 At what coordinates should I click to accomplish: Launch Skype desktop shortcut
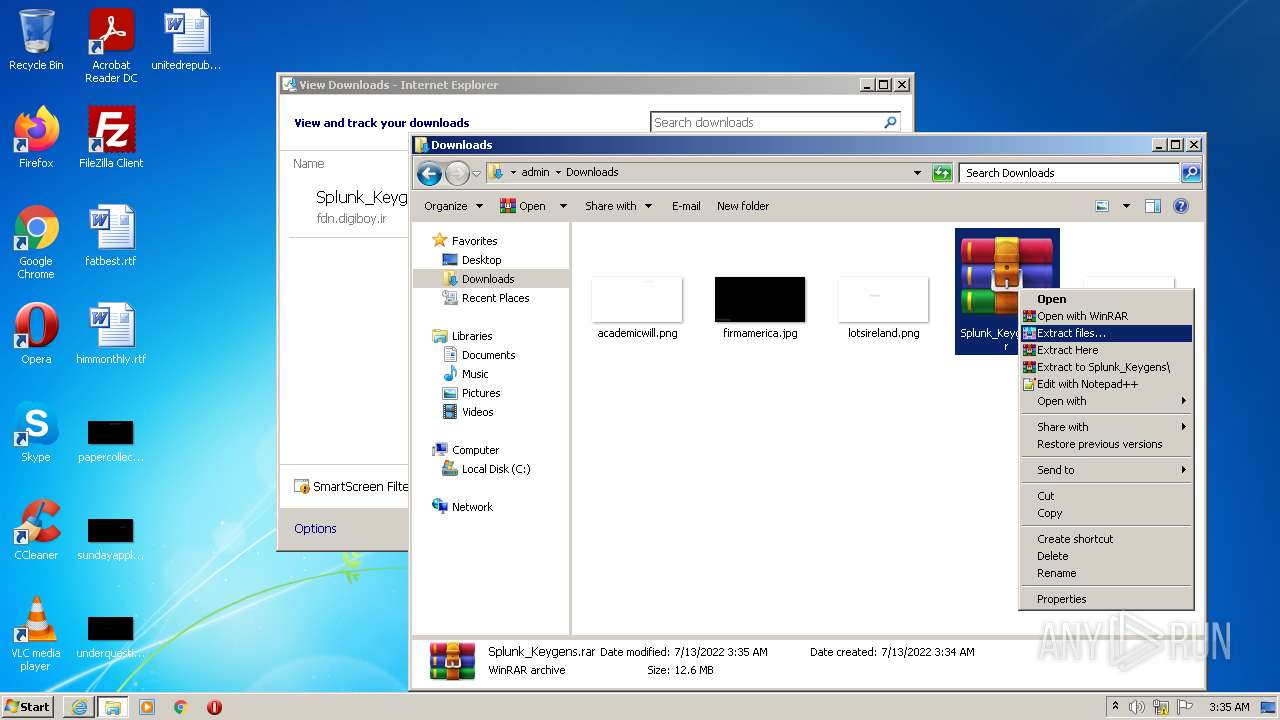pyautogui.click(x=36, y=432)
